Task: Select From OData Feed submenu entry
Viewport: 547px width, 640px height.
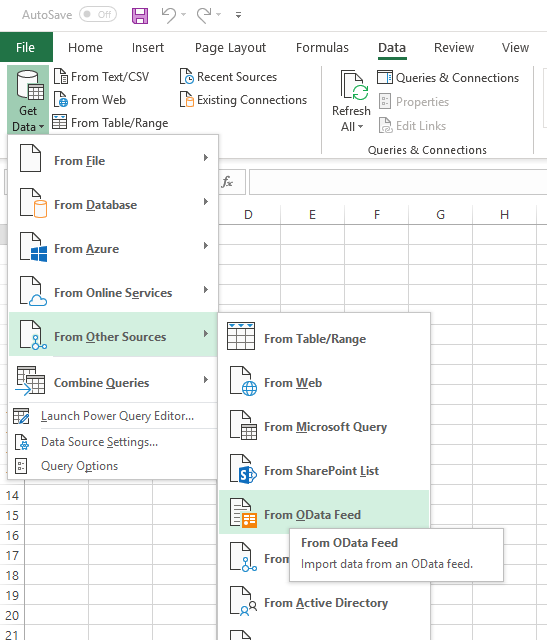Action: click(x=325, y=512)
